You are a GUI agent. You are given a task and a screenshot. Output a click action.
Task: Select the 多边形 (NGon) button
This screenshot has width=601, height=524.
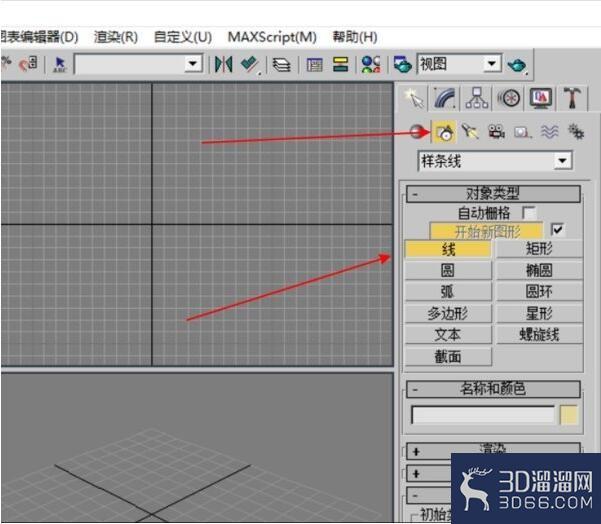[448, 314]
